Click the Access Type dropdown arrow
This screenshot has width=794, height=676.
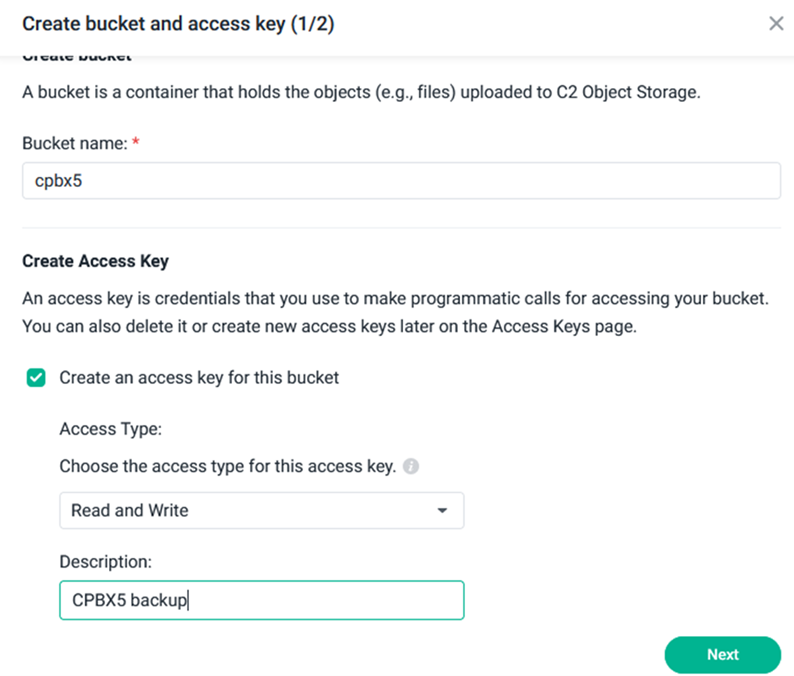pos(442,510)
